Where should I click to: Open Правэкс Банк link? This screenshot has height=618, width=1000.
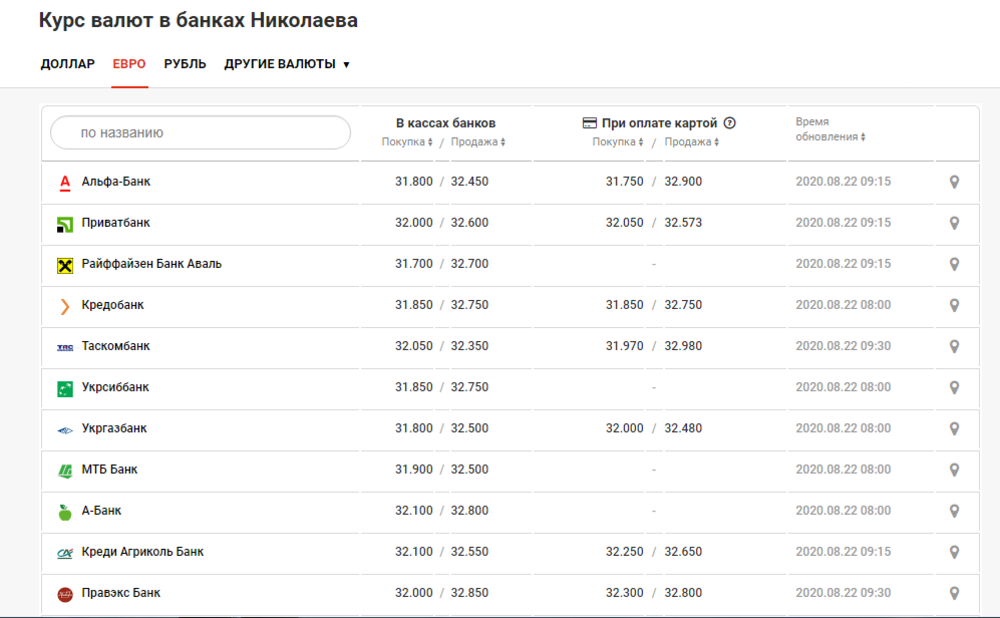click(x=121, y=592)
